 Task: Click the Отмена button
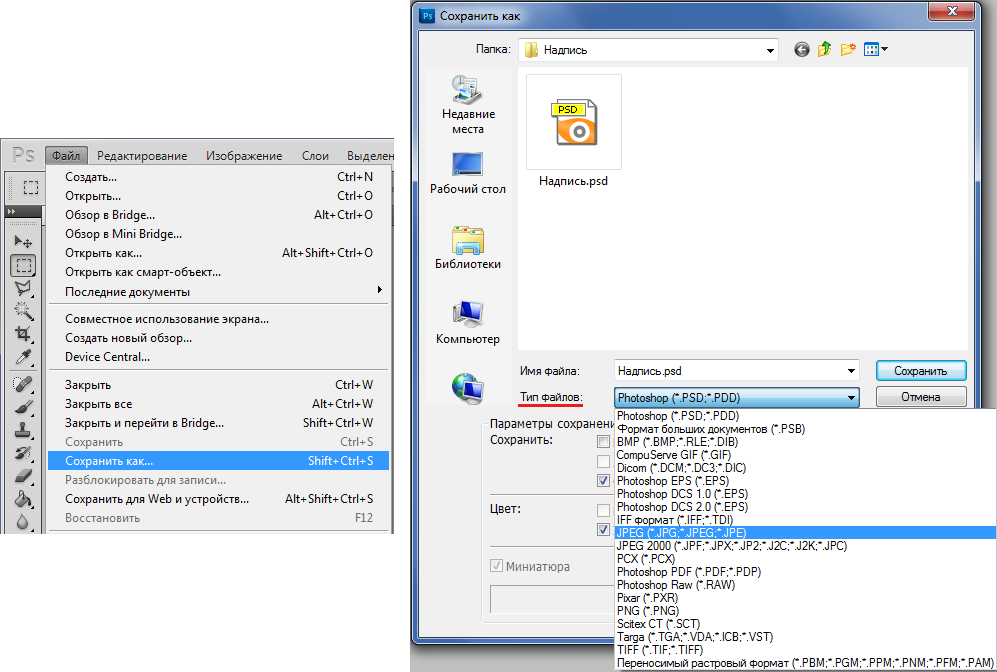click(x=921, y=397)
